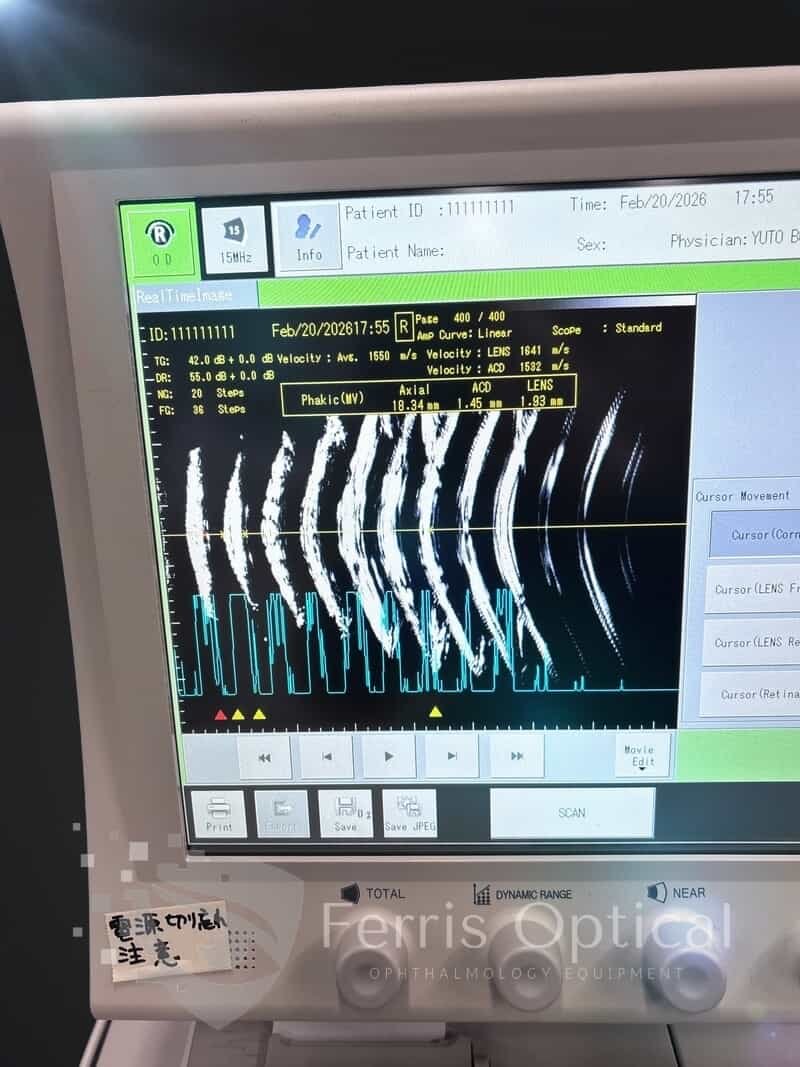Click the Sex field label
The height and width of the screenshot is (1067, 800).
coord(591,244)
